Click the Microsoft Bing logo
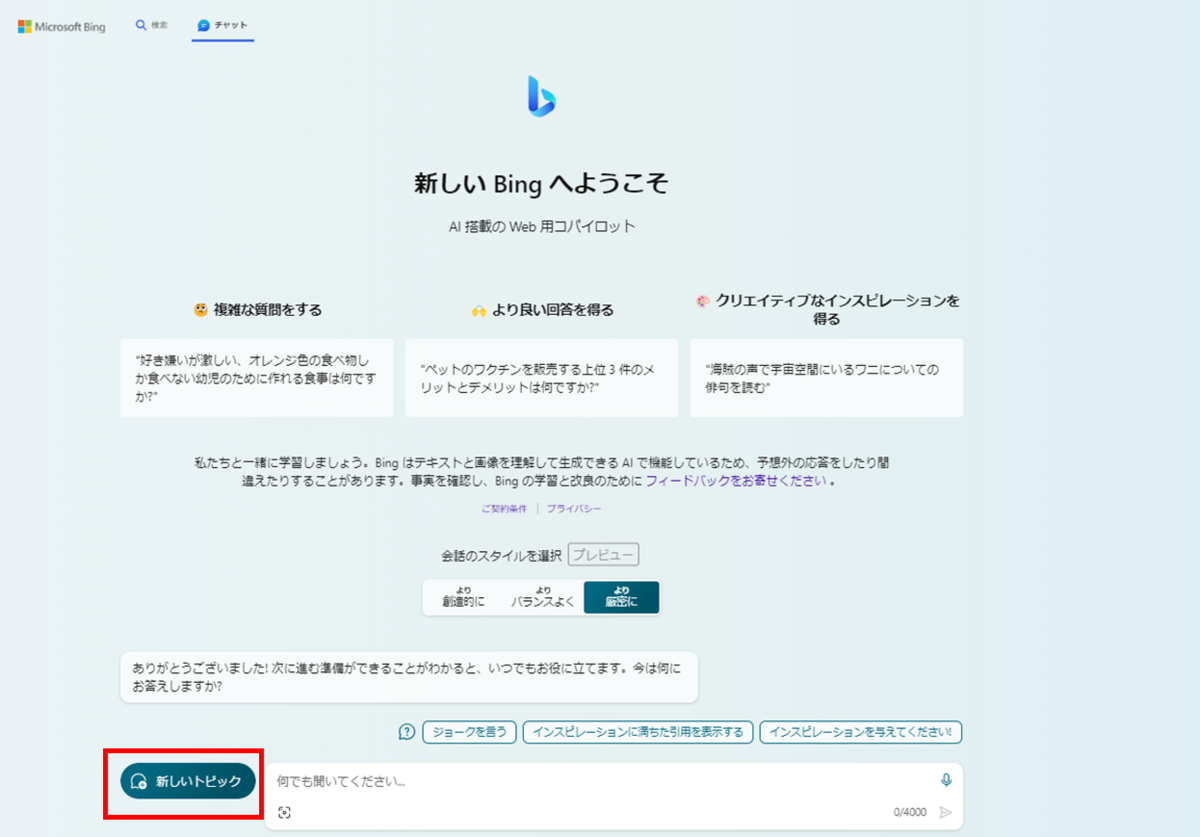Image resolution: width=1200 pixels, height=837 pixels. point(61,27)
